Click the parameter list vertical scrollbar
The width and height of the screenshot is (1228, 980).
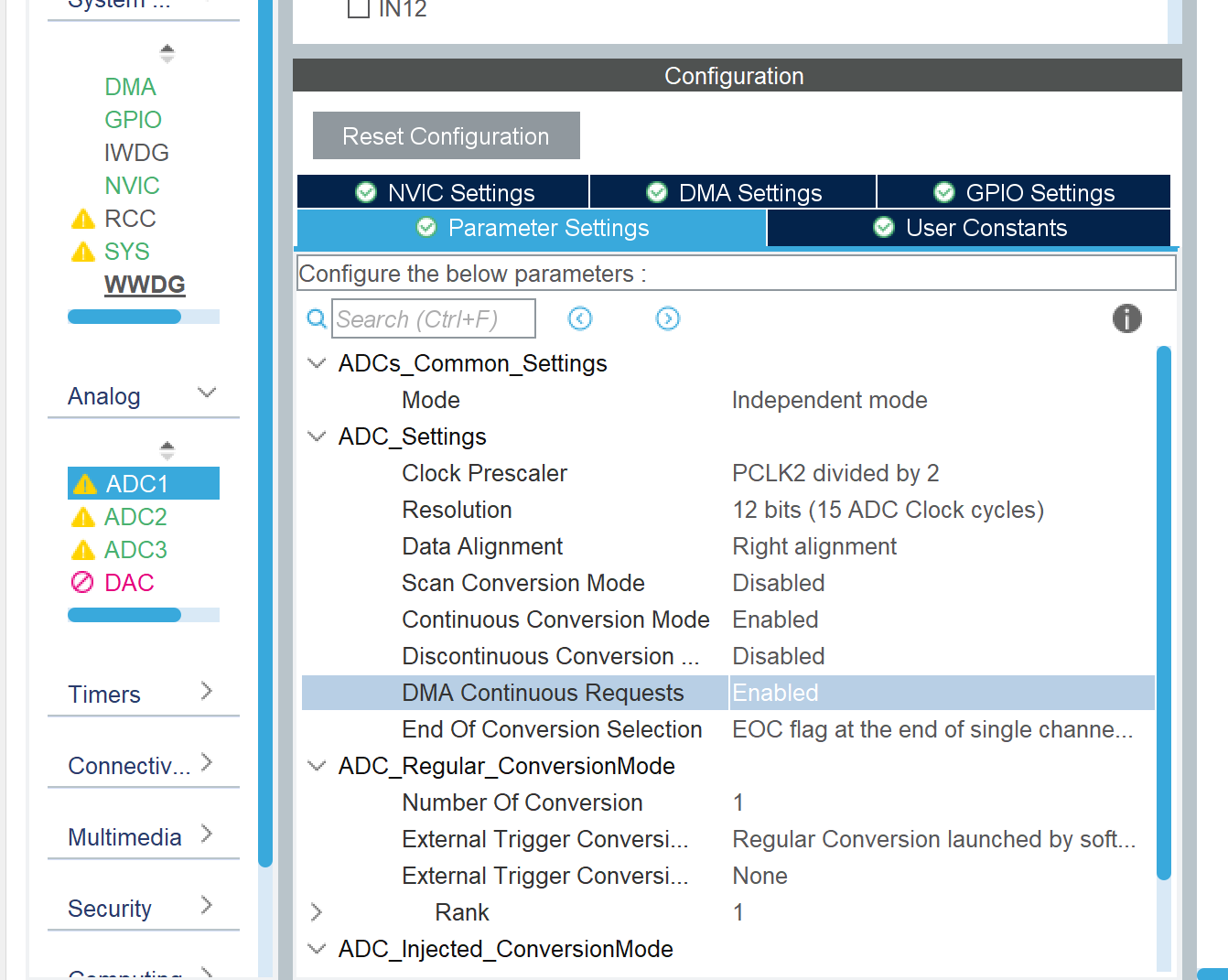(1163, 613)
